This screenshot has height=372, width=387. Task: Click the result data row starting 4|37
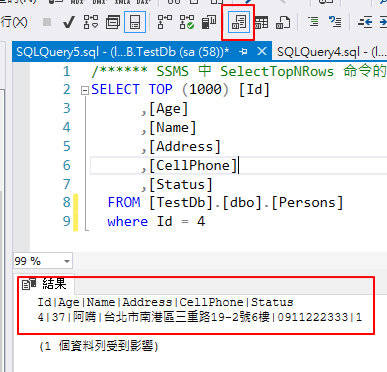(200, 317)
